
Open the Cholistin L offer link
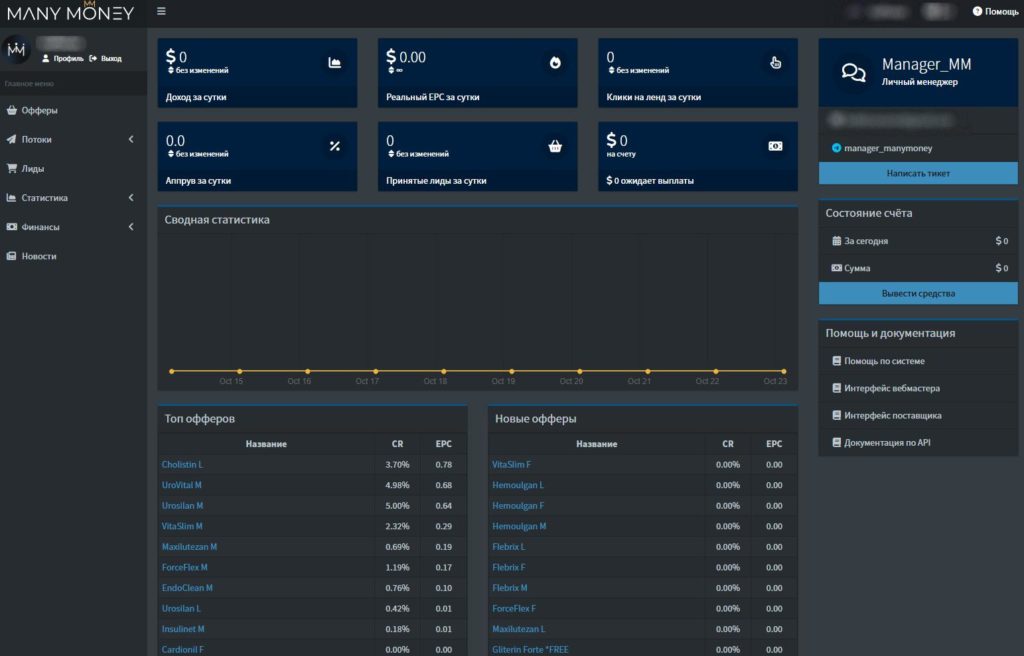coord(182,465)
